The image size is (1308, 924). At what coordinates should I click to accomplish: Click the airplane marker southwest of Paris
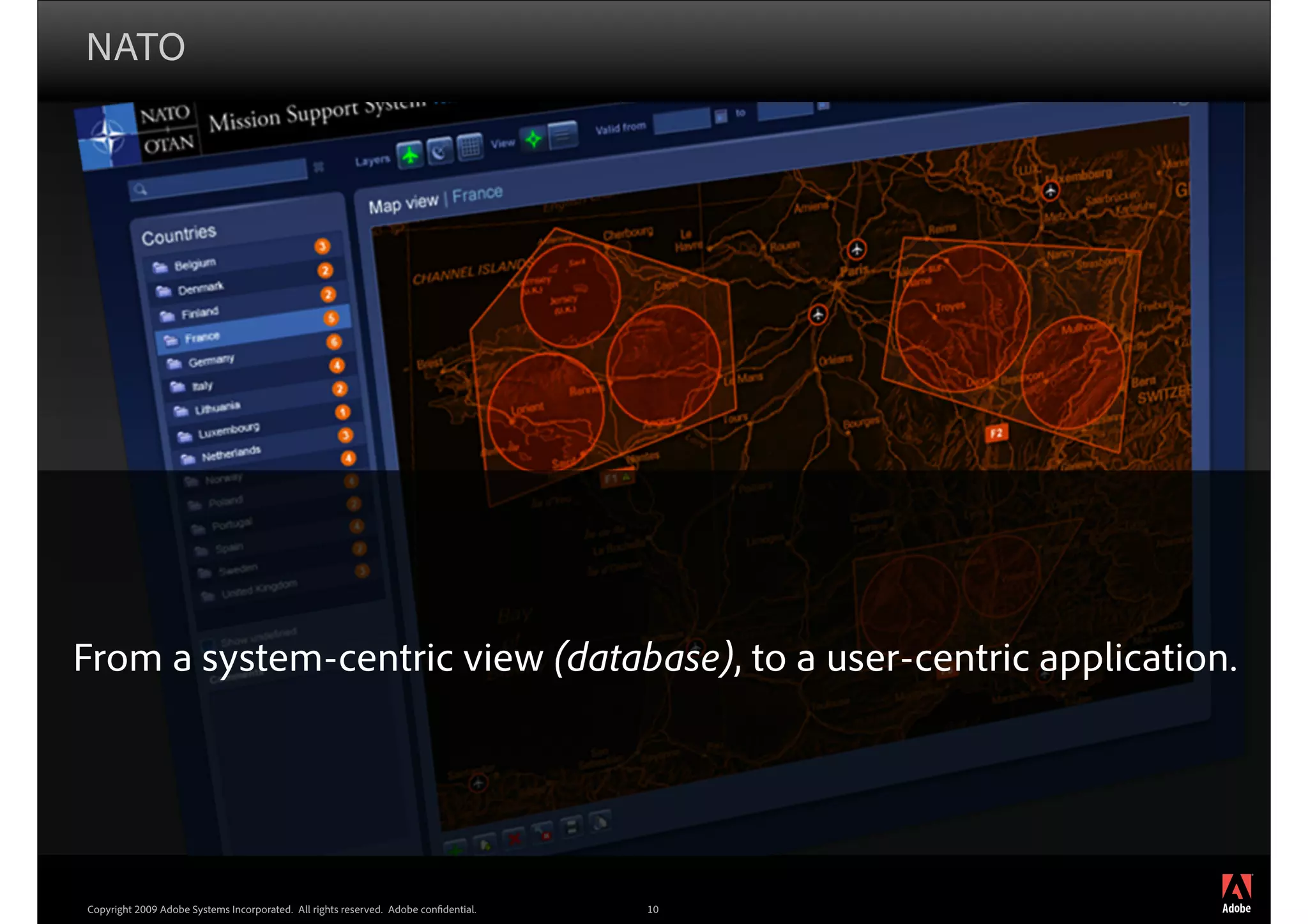tap(818, 314)
